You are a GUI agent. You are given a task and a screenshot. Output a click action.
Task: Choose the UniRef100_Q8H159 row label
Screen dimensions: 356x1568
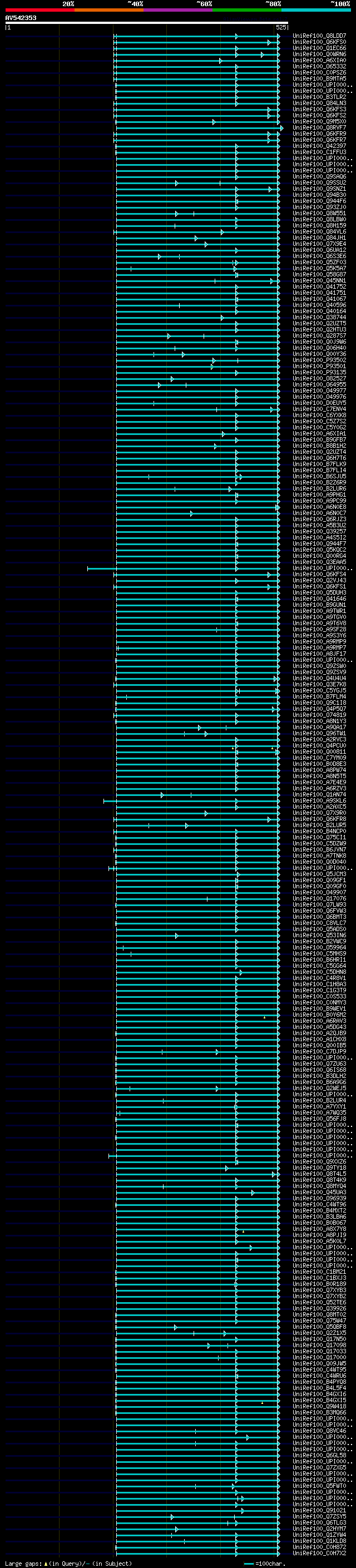coord(319,225)
